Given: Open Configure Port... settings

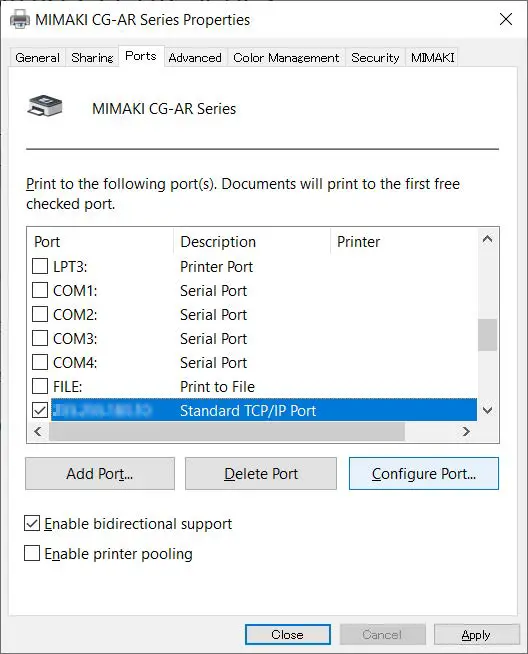Looking at the screenshot, I should (x=424, y=473).
